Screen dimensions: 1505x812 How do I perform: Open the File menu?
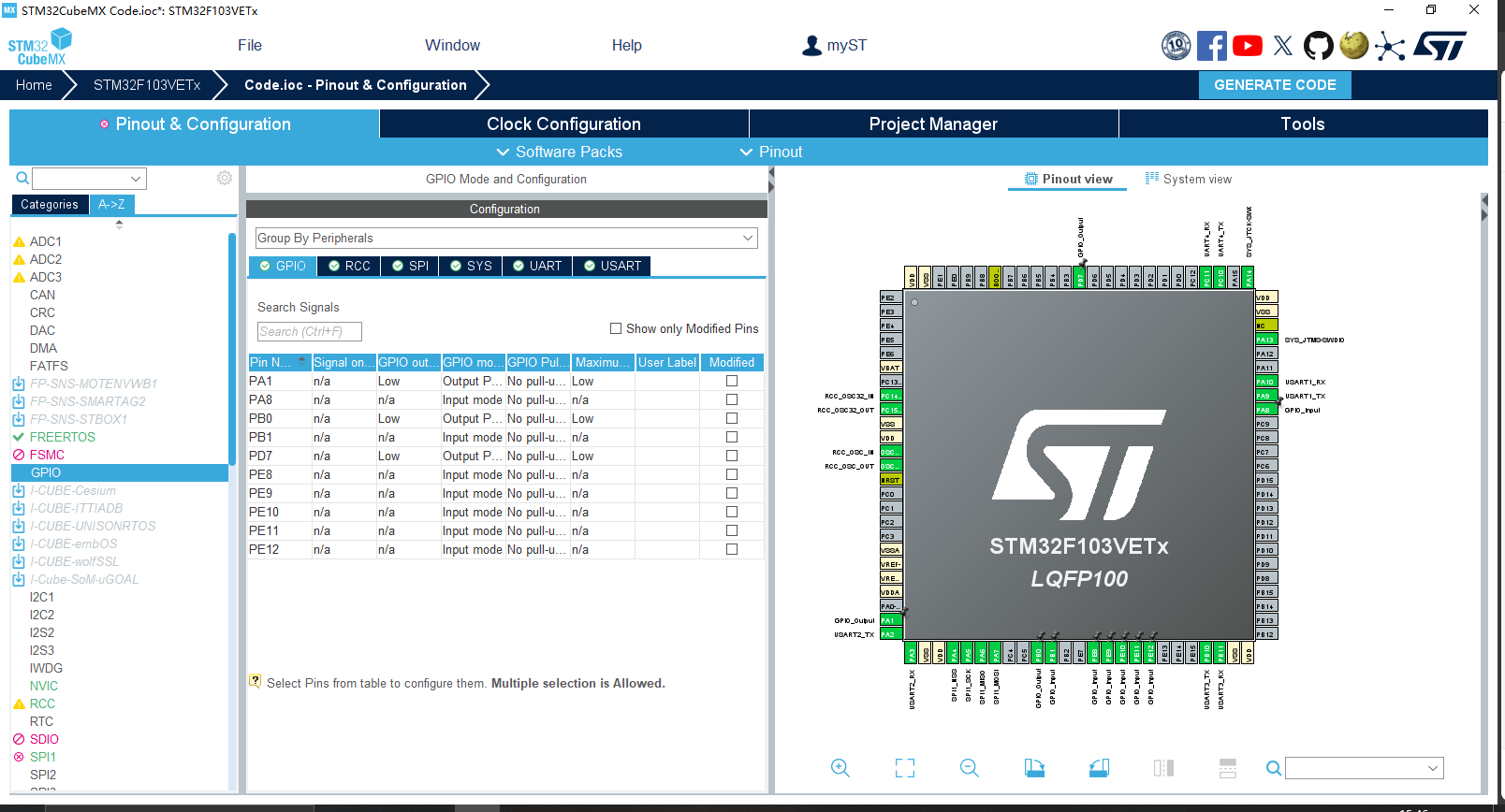pos(250,45)
